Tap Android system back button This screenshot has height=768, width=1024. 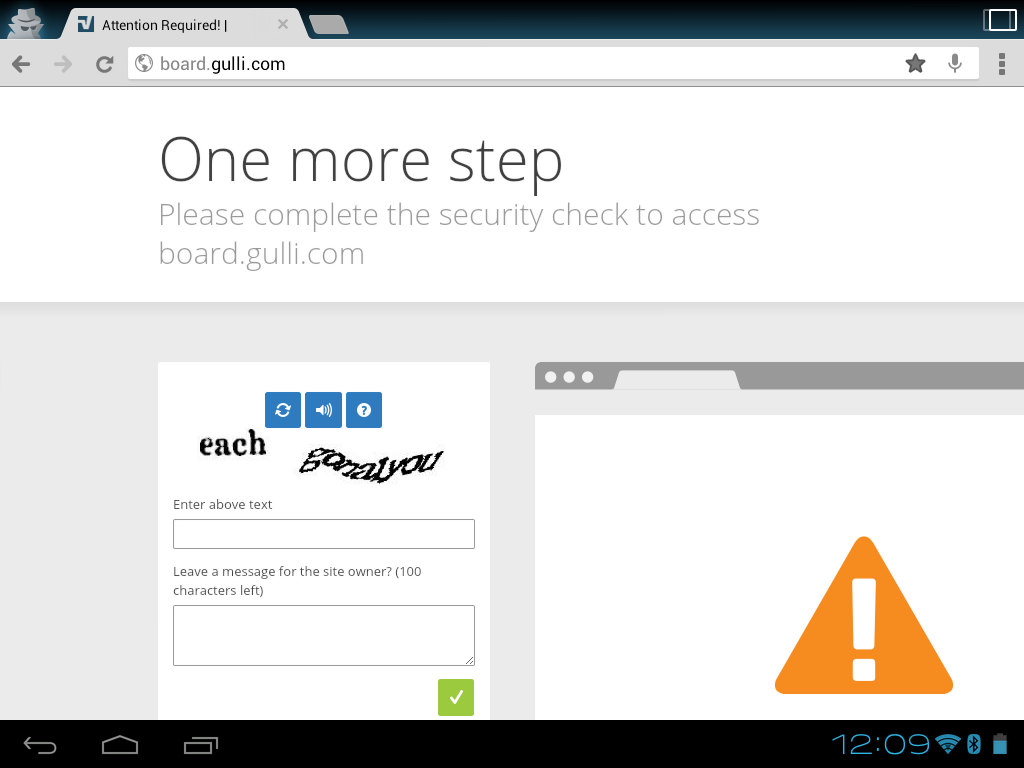coord(40,744)
